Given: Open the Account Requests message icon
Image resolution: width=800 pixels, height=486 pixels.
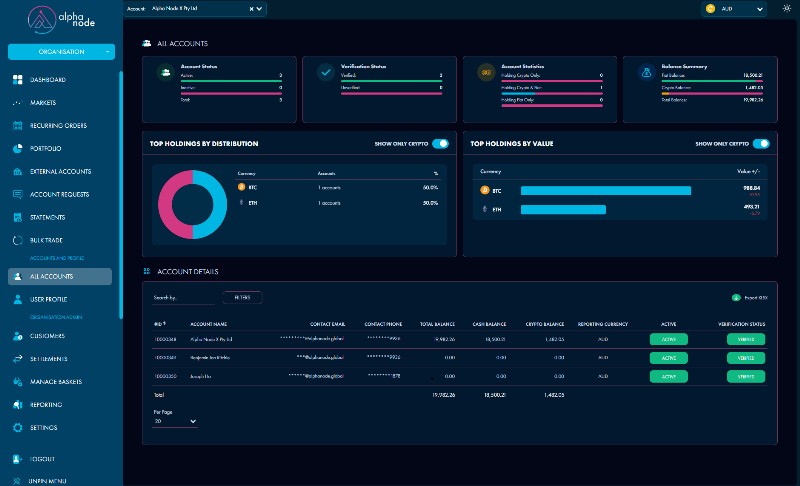Looking at the screenshot, I should point(18,195).
